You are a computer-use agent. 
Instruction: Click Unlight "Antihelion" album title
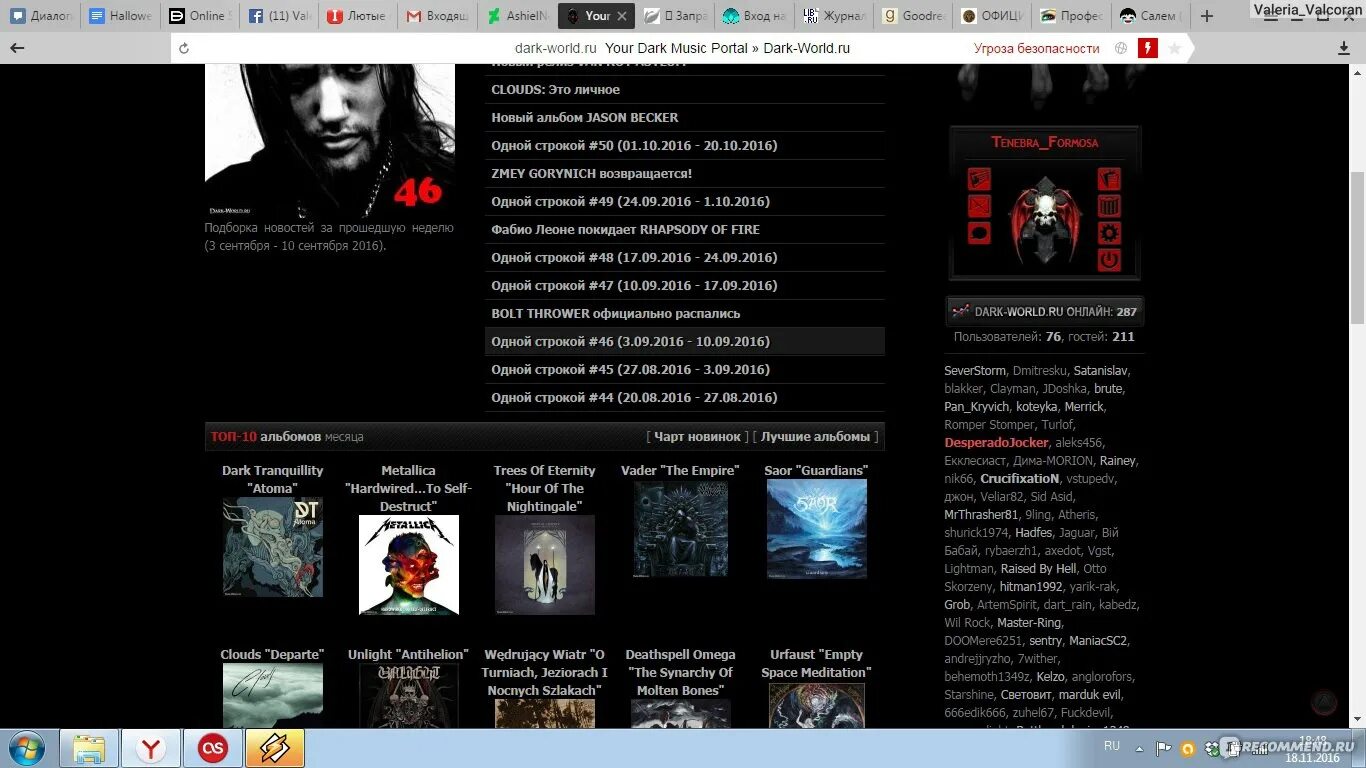tap(408, 654)
